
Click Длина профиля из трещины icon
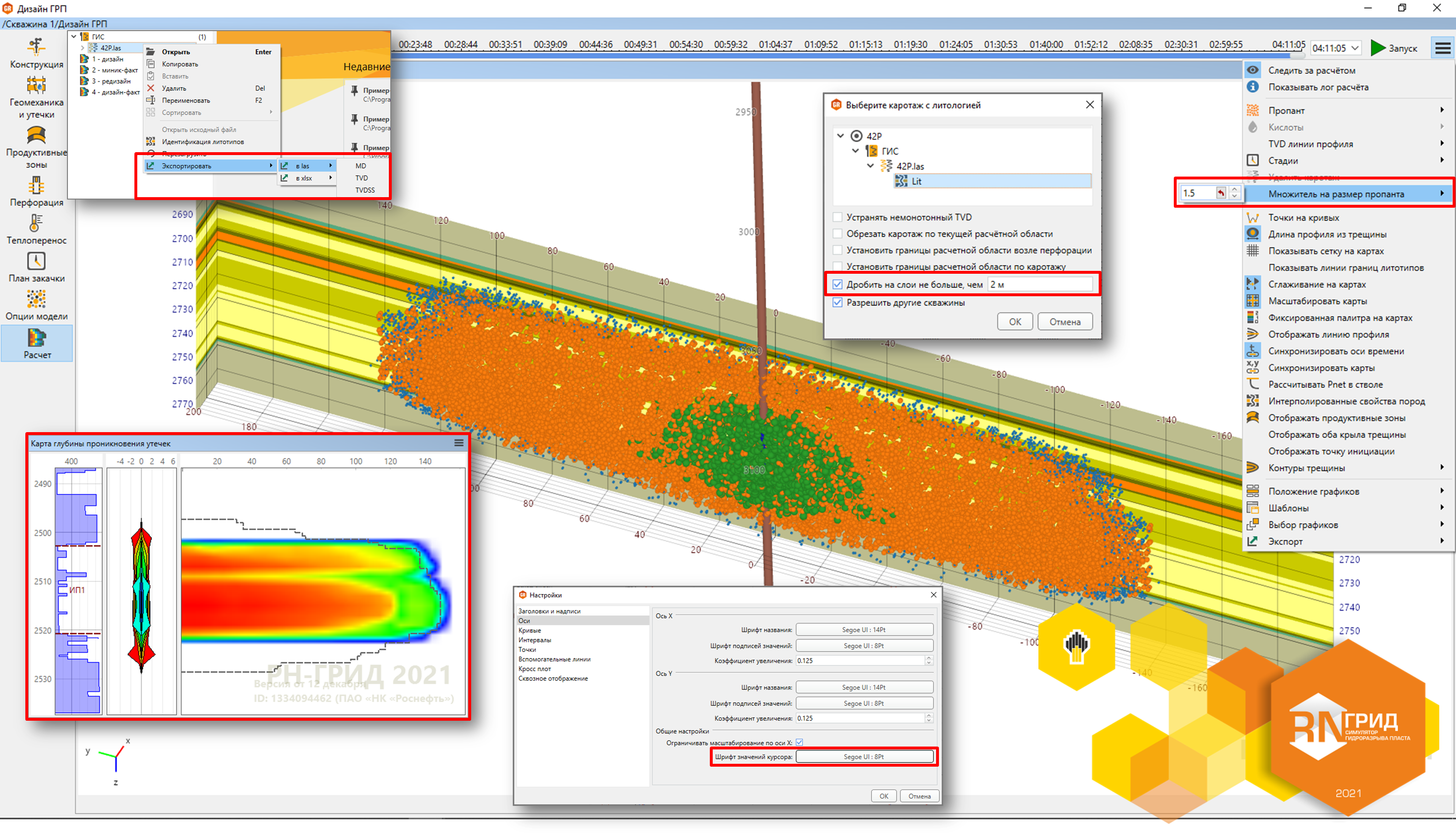click(x=1253, y=234)
